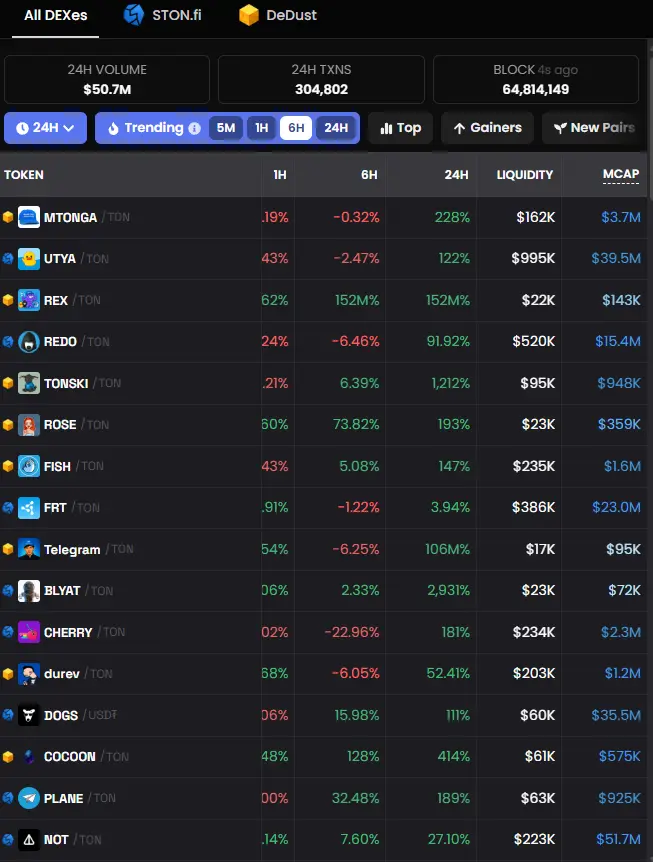Select the 6H trending timeframe

(x=296, y=128)
